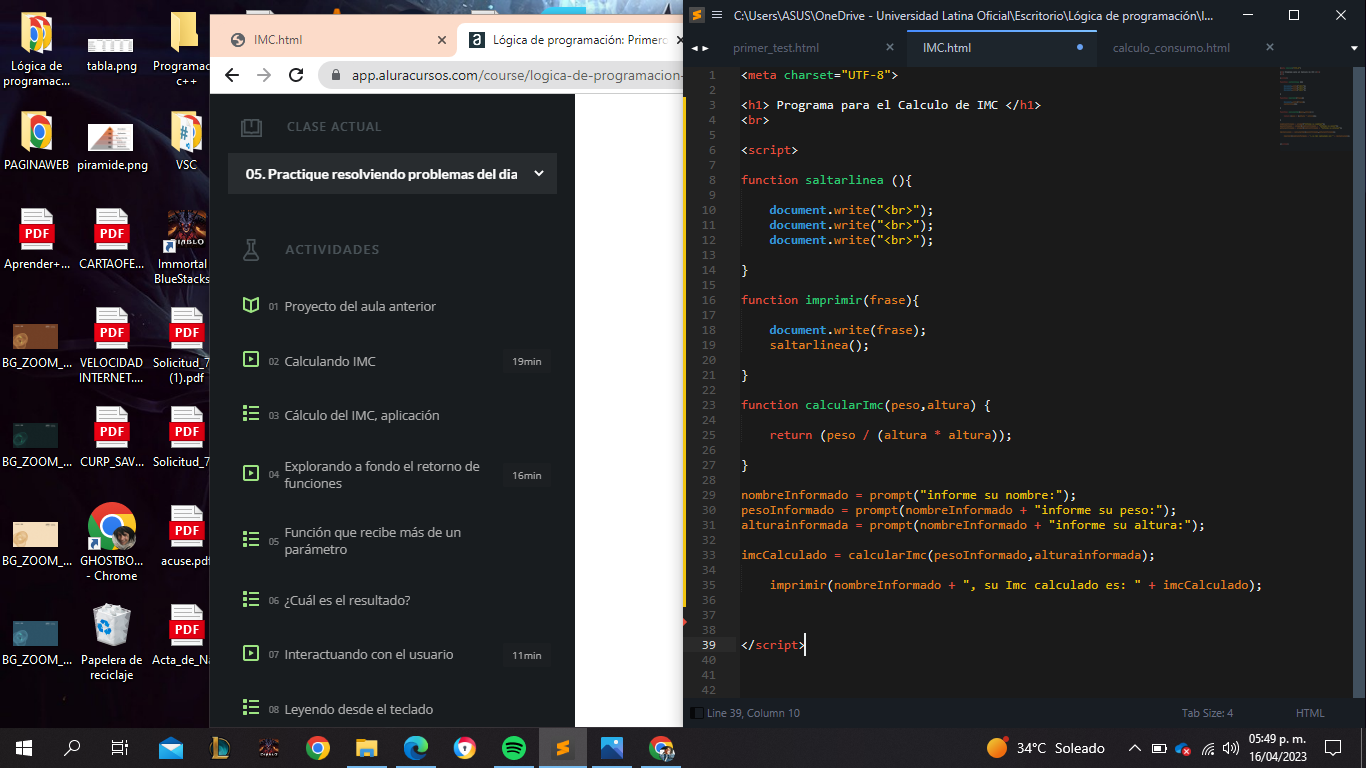Click the tab navigation arrows in Sublime
Screen dimensions: 1366x768
[699, 48]
